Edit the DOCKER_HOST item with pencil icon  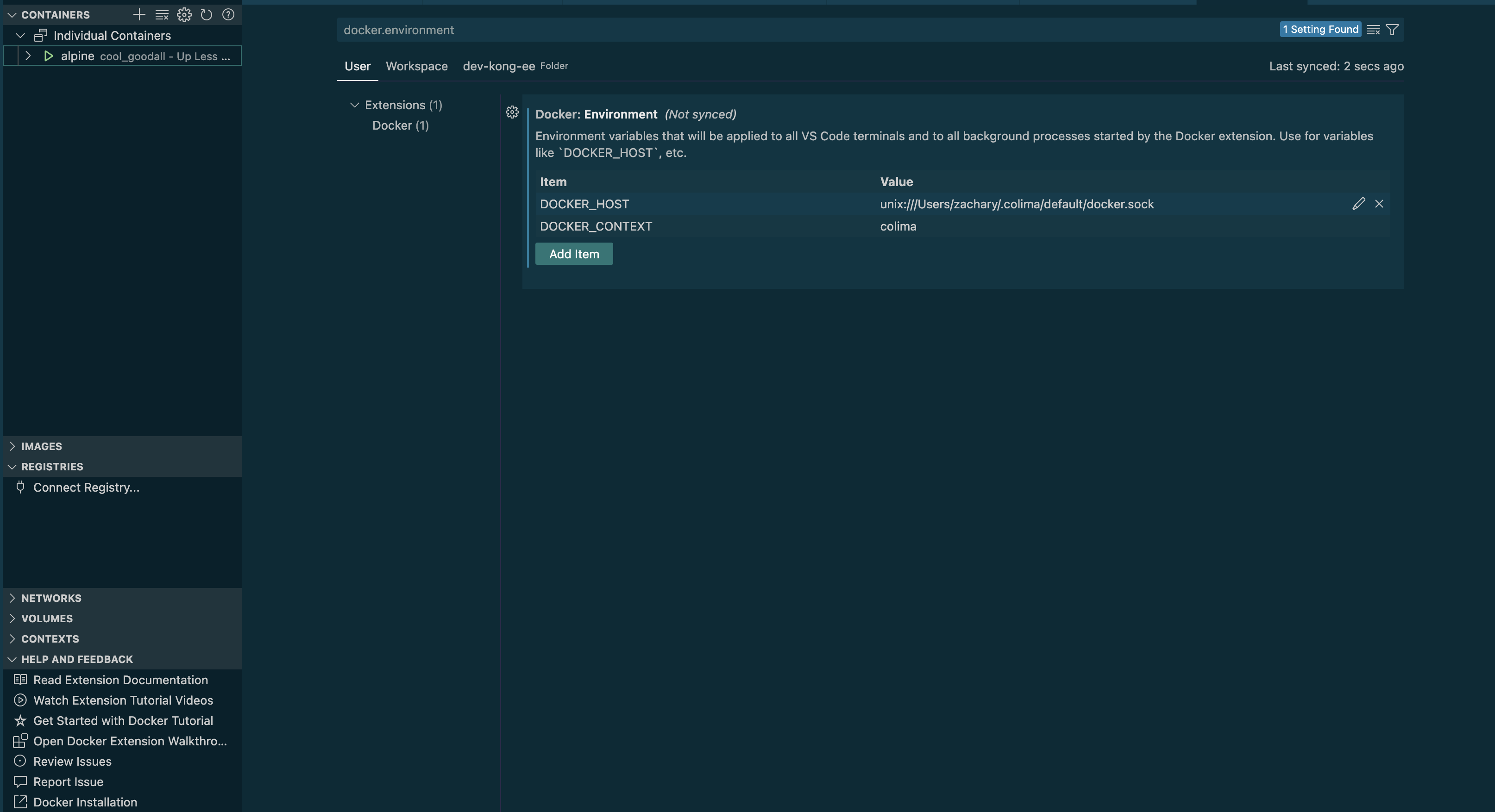point(1358,204)
